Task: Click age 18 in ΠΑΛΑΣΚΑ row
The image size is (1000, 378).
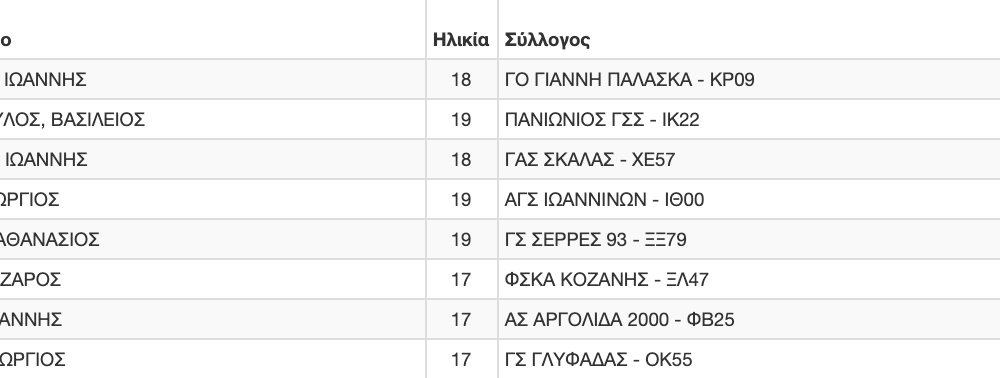Action: pyautogui.click(x=461, y=80)
